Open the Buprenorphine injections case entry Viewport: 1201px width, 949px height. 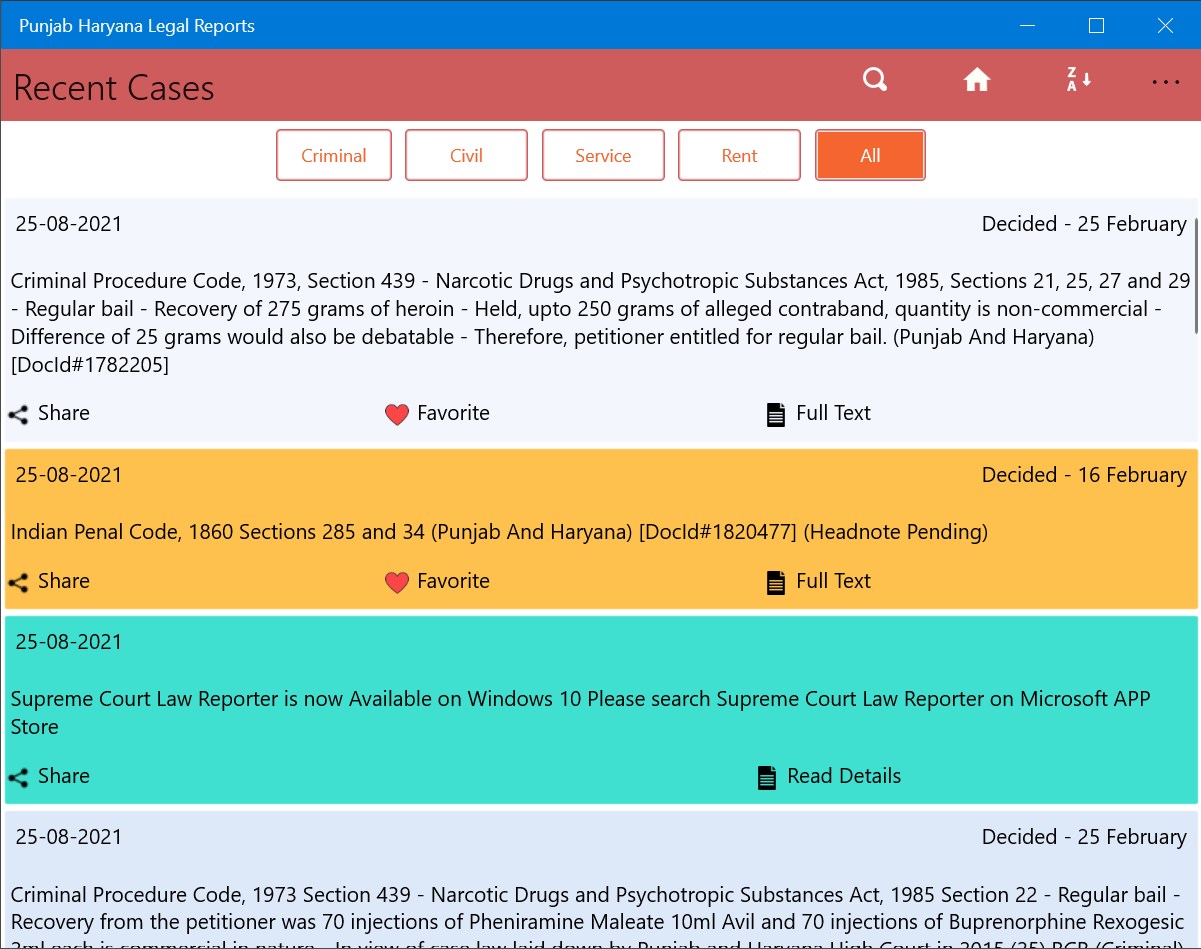coord(600,880)
